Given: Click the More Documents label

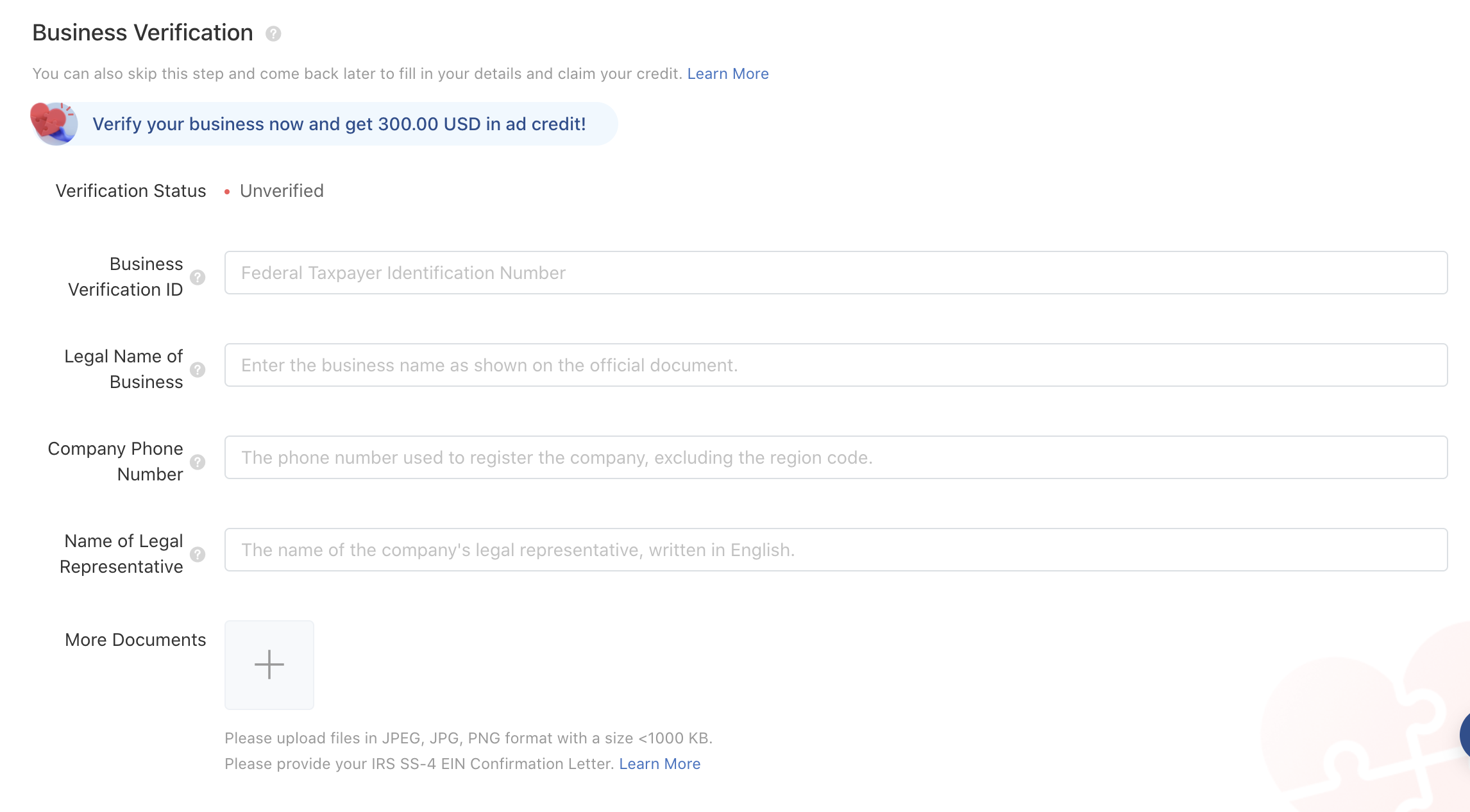Looking at the screenshot, I should [x=135, y=640].
